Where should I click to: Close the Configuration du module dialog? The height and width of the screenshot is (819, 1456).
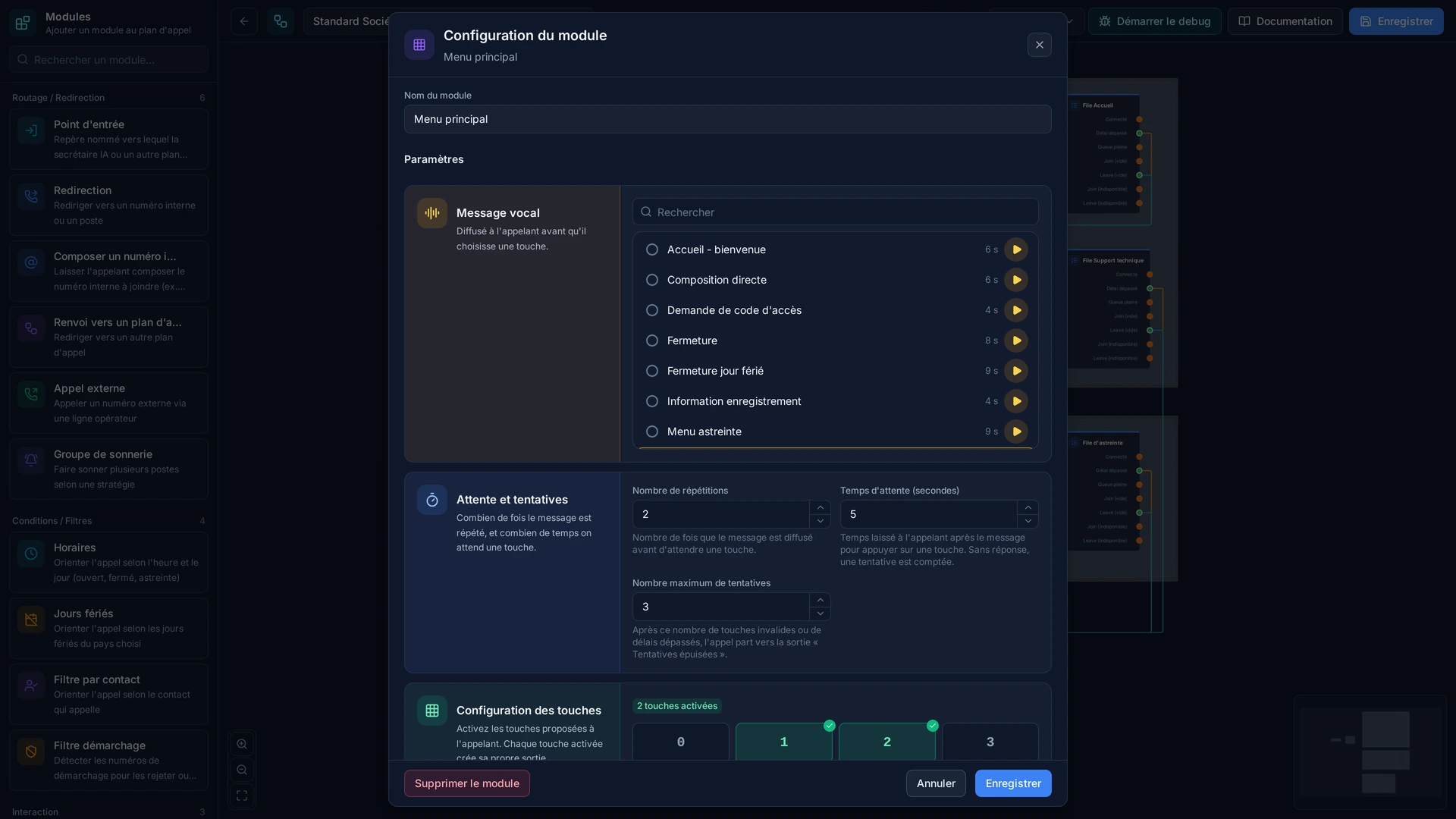coord(1040,45)
